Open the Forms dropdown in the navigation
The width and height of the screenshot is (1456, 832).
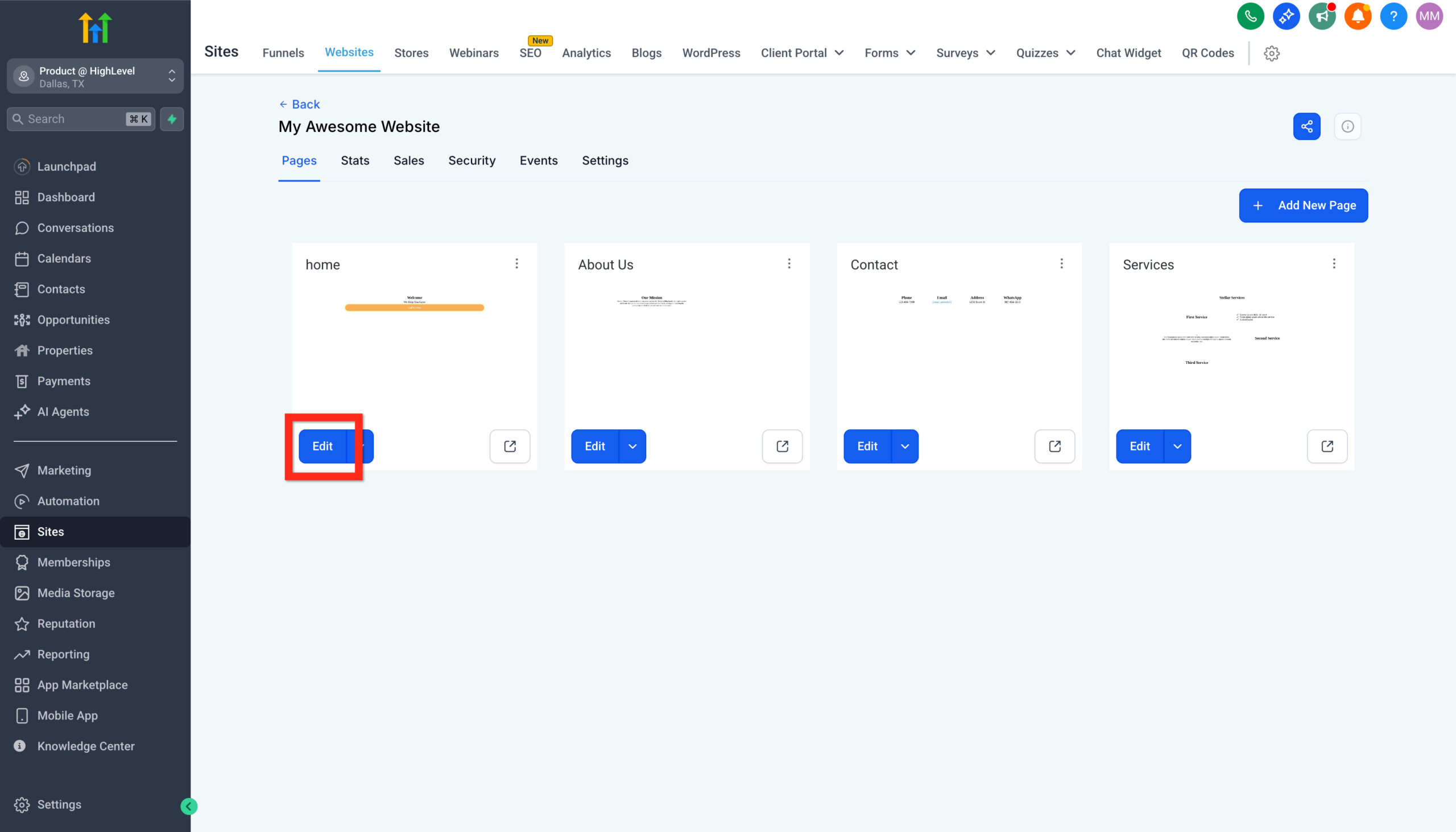(x=889, y=52)
